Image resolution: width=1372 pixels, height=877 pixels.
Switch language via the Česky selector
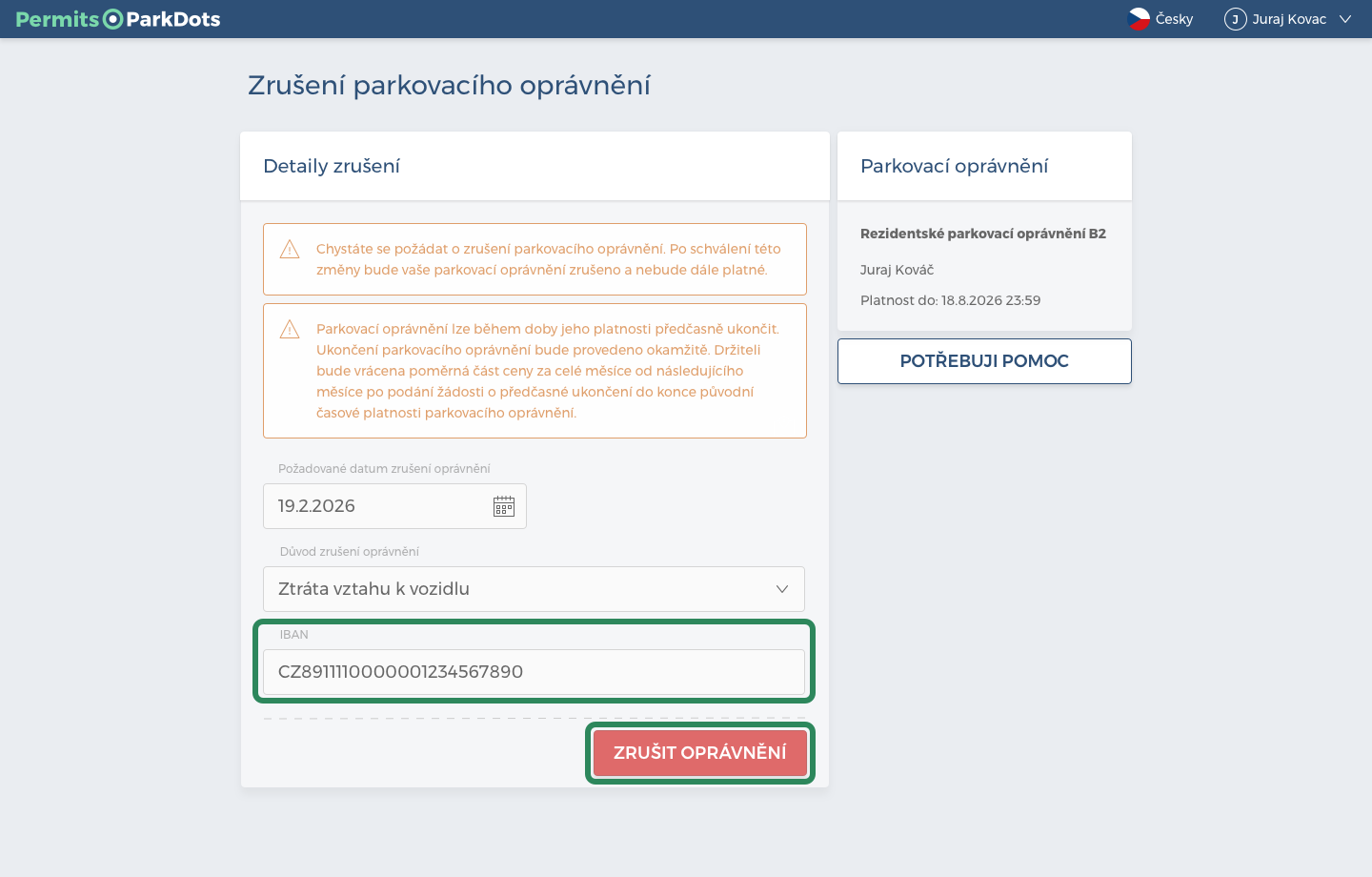click(x=1160, y=19)
